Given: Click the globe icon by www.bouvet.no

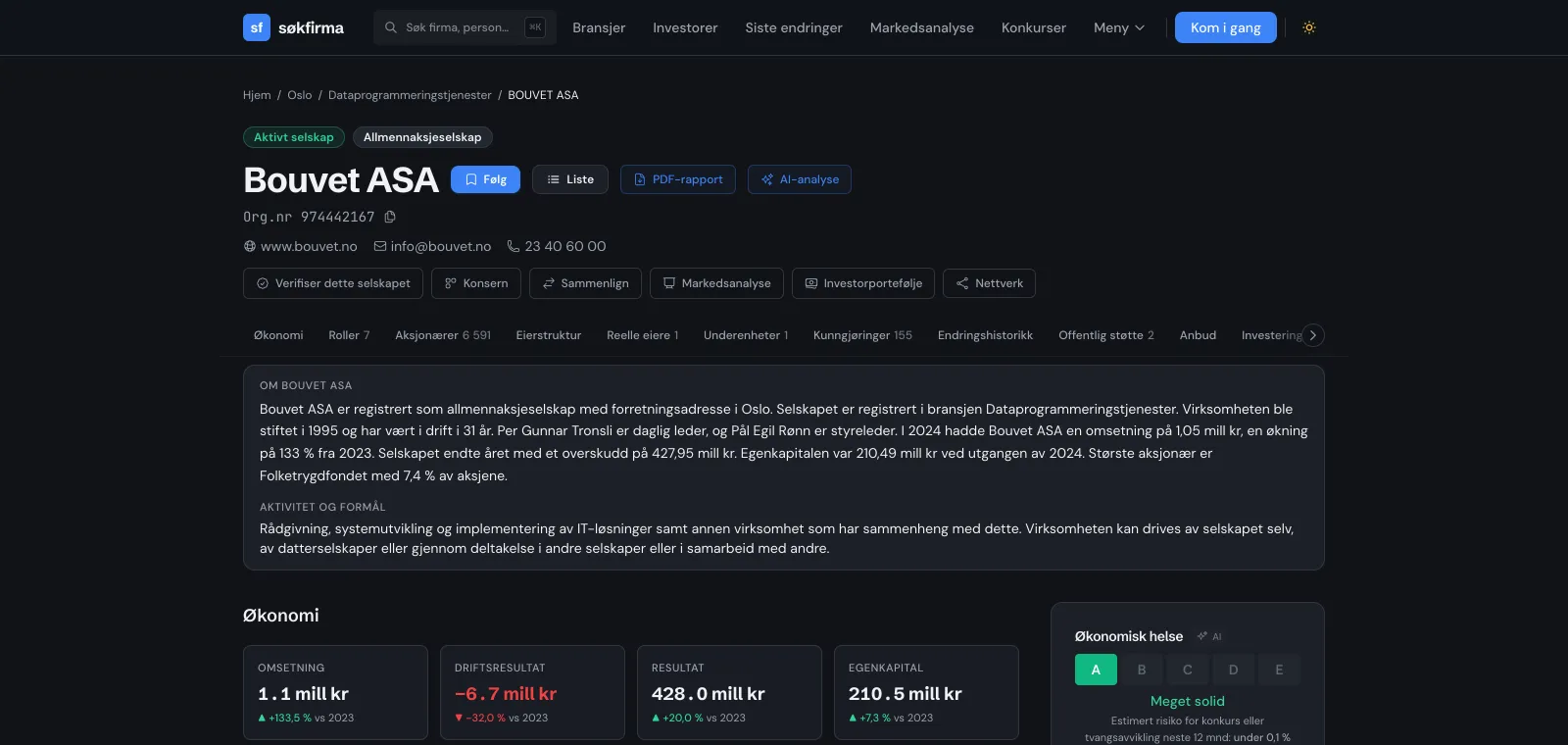Looking at the screenshot, I should pos(250,246).
